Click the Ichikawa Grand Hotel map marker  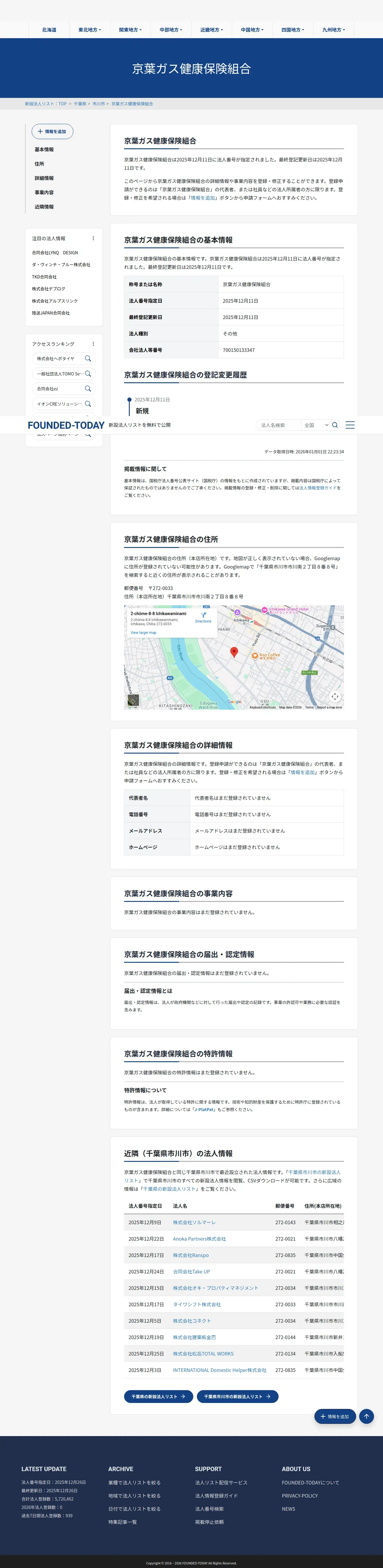tap(265, 610)
